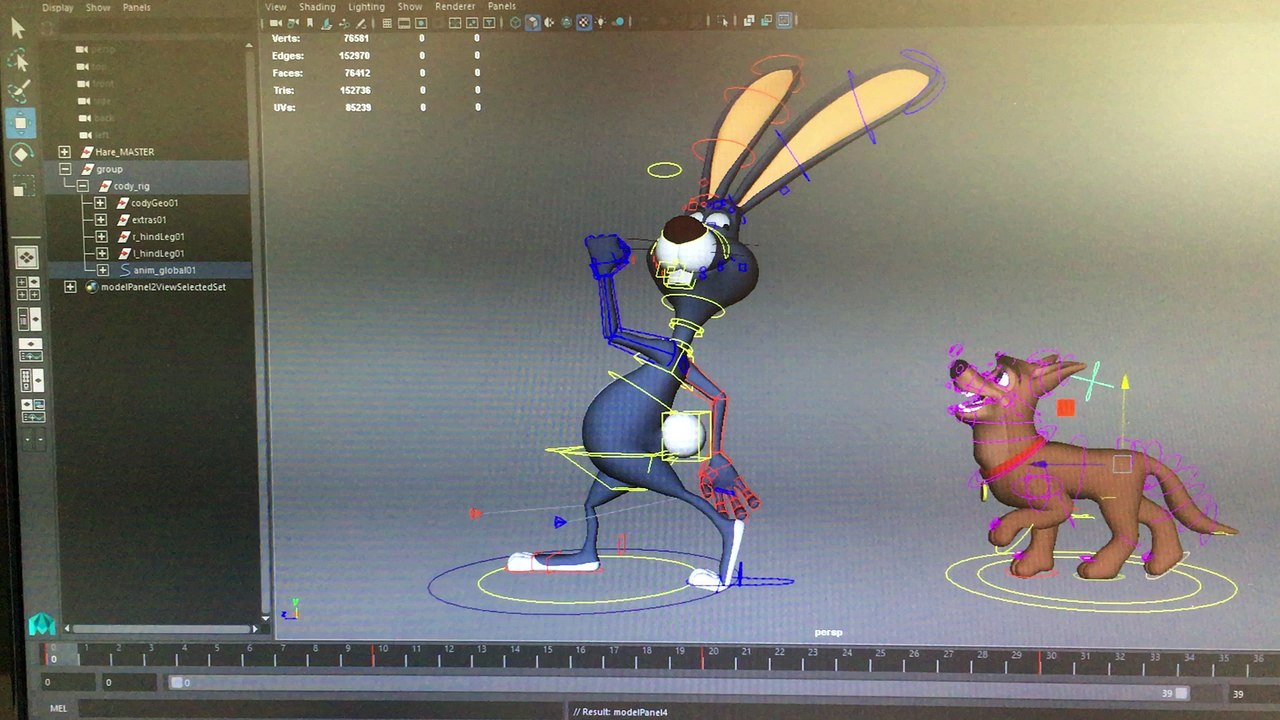Toggle use all lights bulb icon

pyautogui.click(x=603, y=22)
